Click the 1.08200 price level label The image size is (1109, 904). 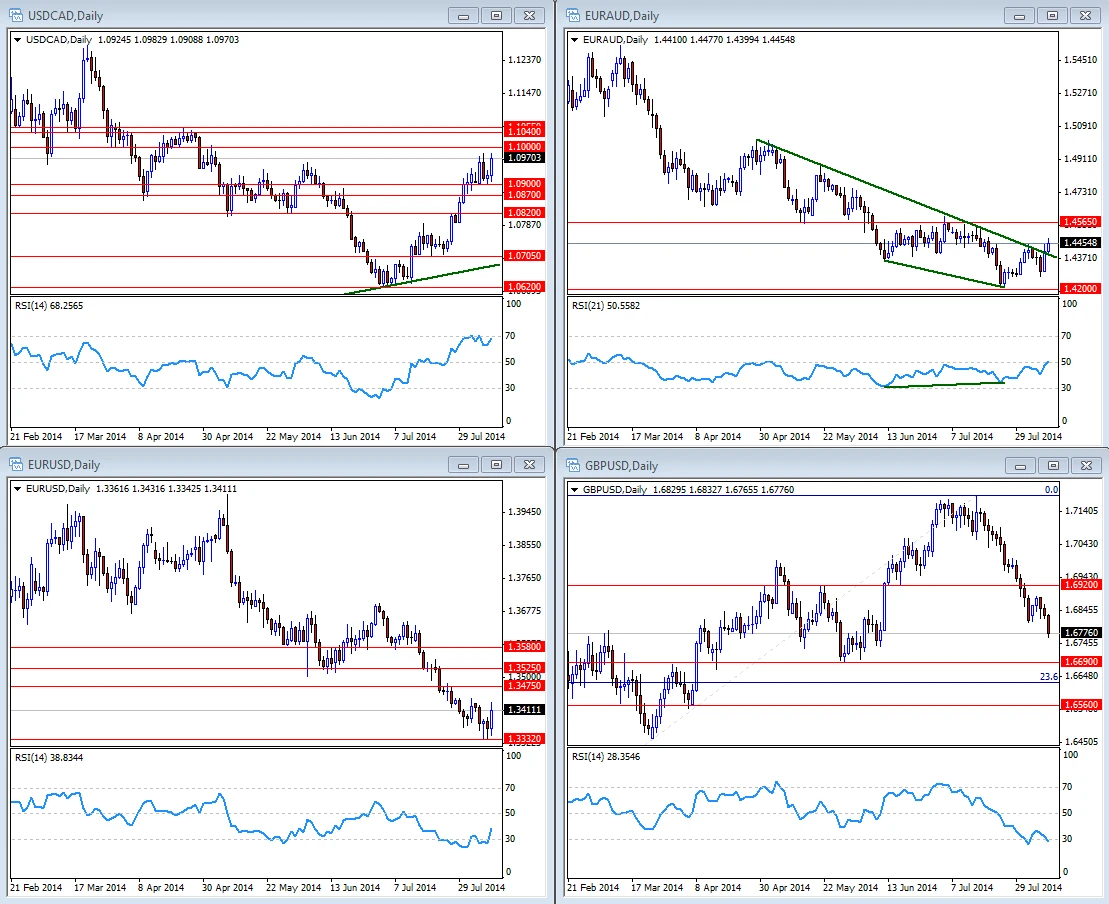click(524, 213)
